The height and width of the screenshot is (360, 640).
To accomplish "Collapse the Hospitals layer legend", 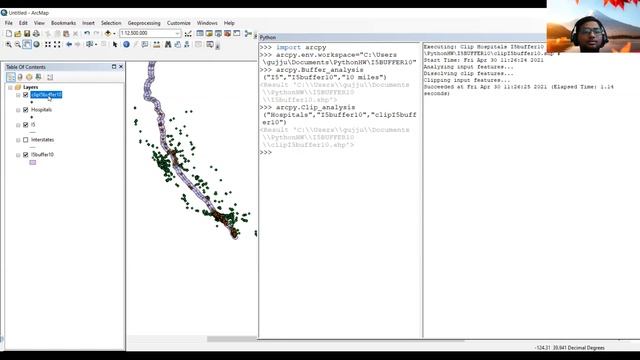I will (18, 110).
